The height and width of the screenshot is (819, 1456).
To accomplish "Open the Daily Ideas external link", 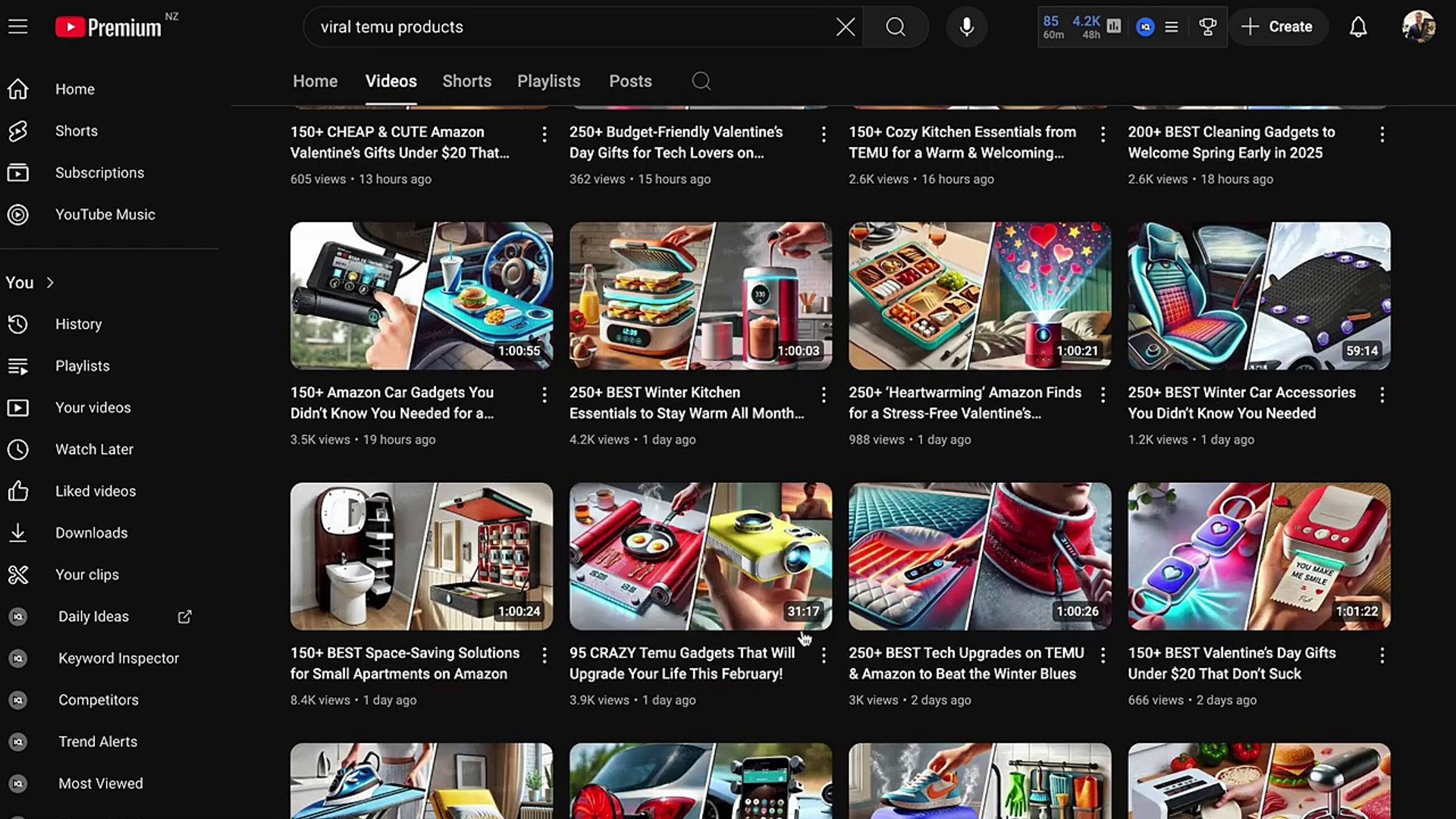I will [184, 617].
